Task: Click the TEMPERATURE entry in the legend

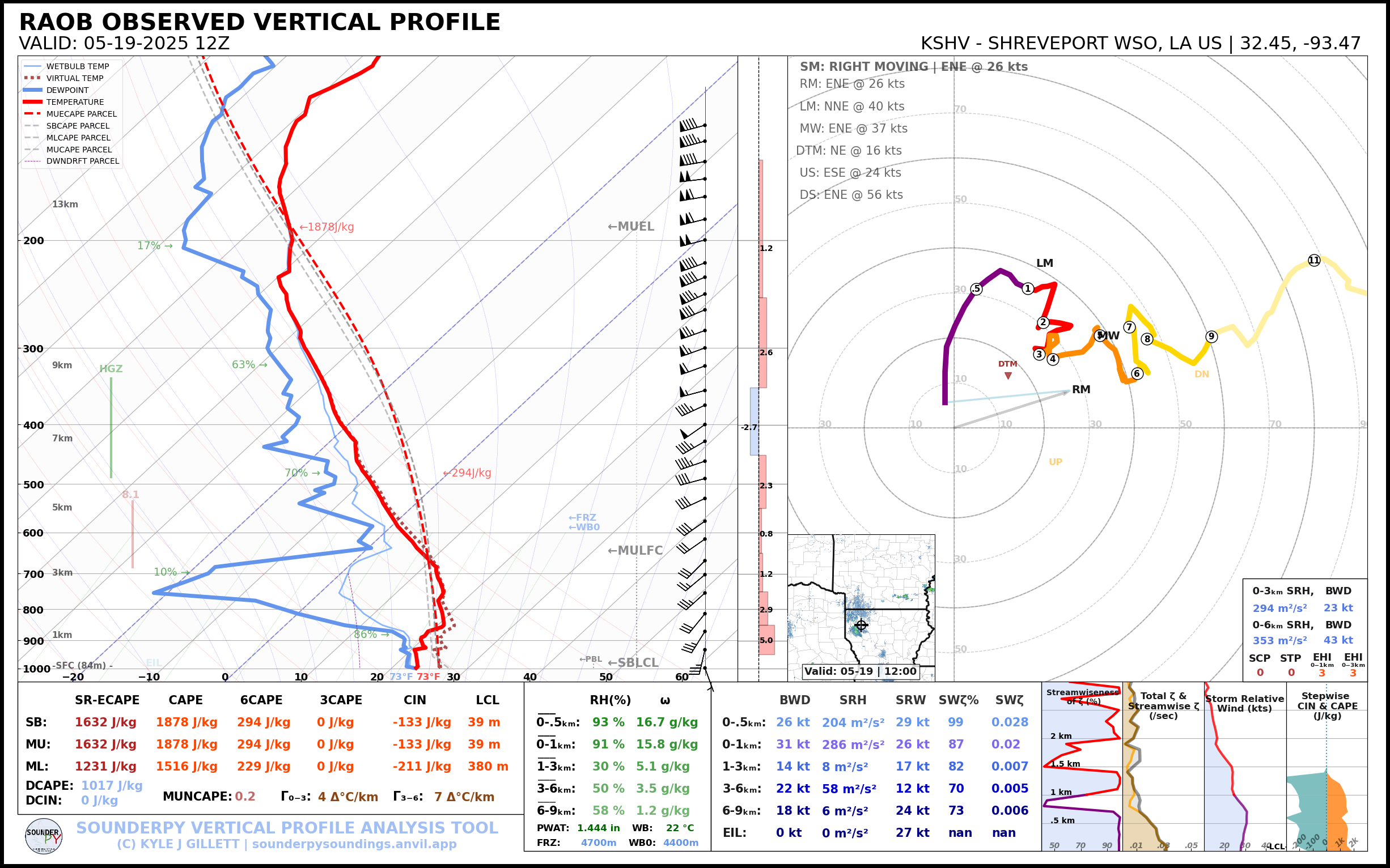Action: (75, 102)
